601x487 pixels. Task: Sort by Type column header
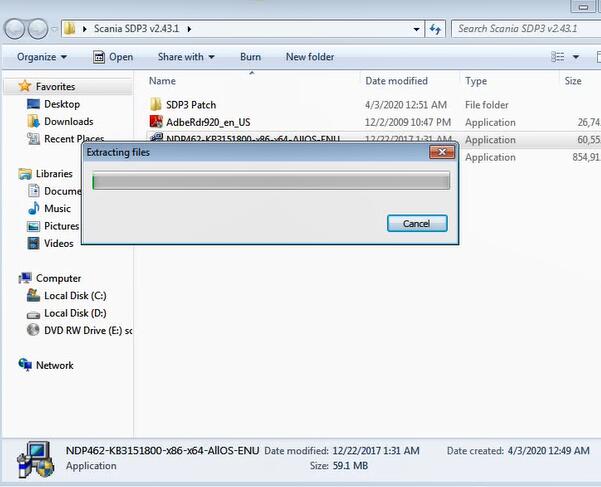476,81
